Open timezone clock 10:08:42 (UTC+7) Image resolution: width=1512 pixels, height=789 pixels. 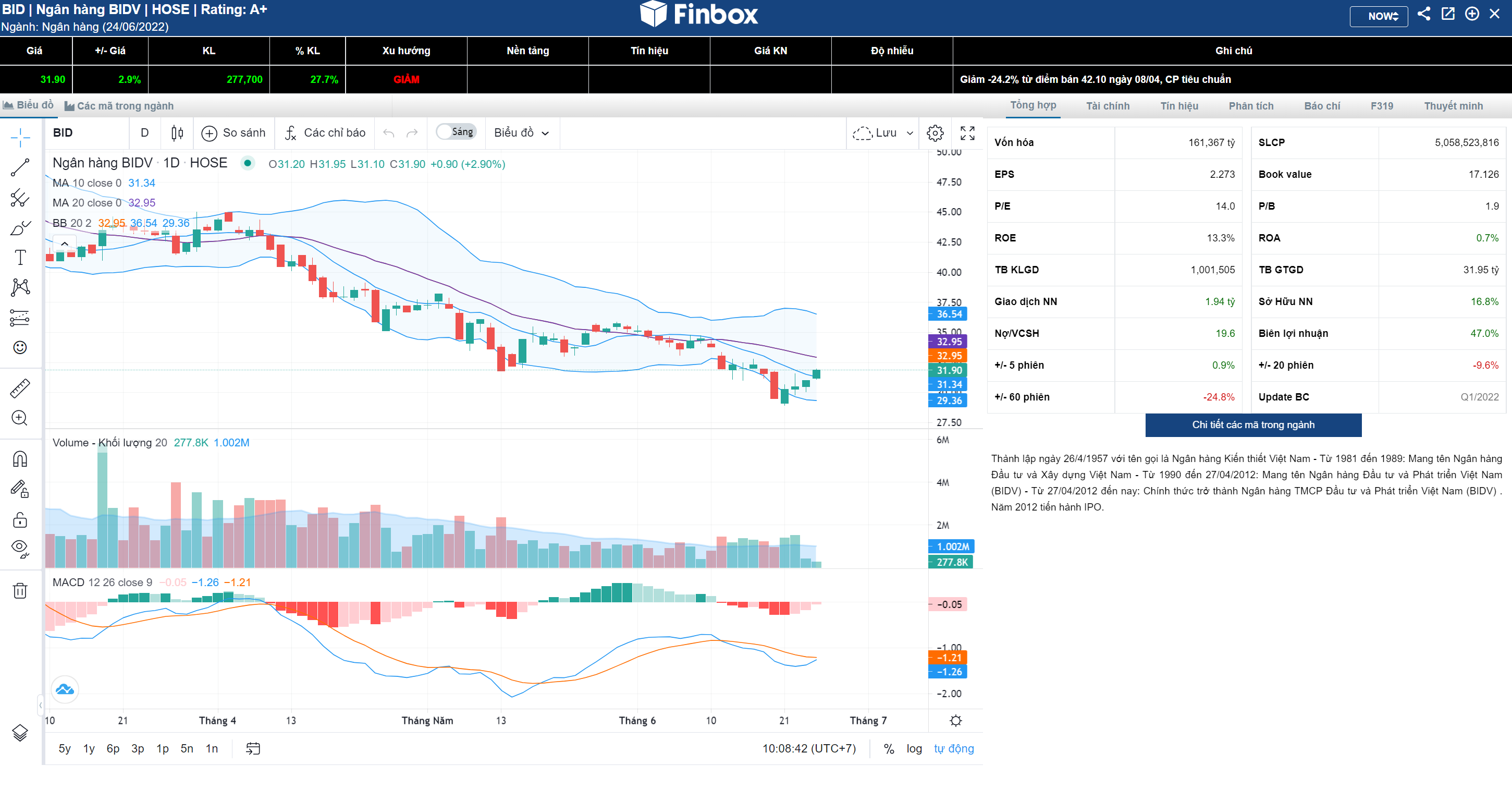click(809, 748)
